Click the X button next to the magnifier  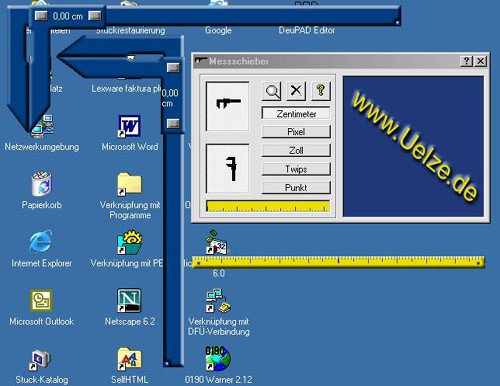tap(296, 91)
